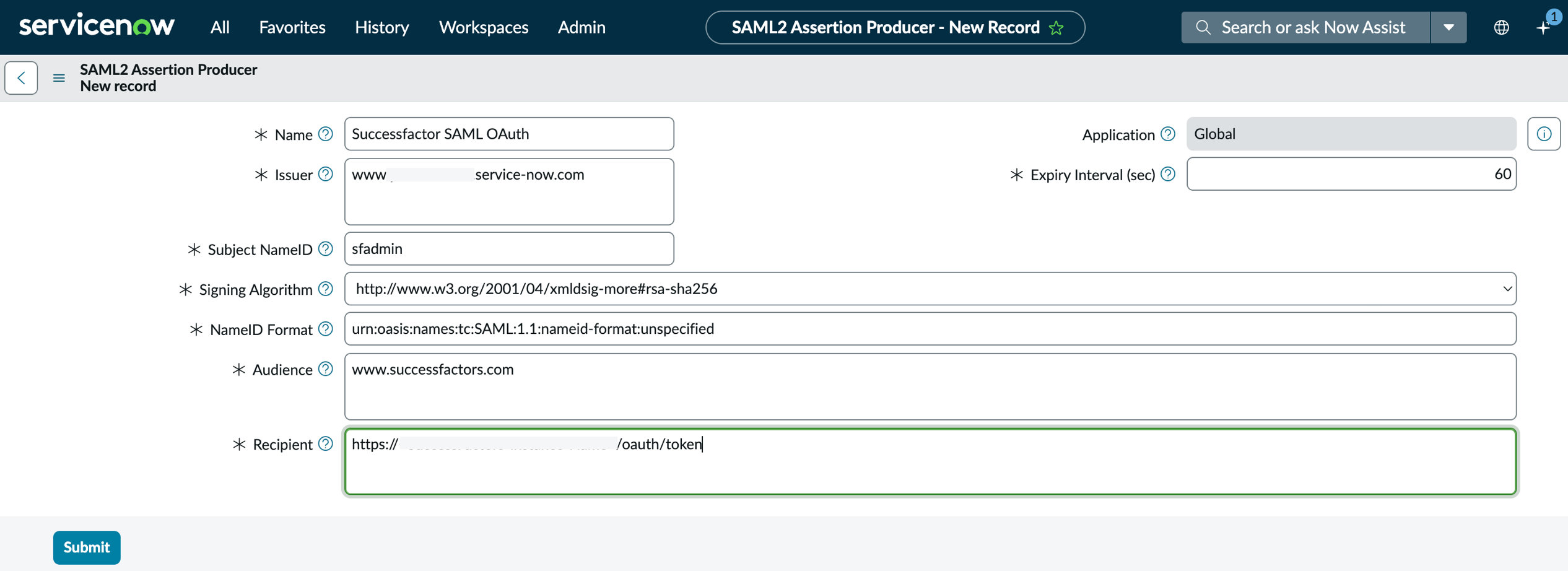Focus the Name input field
This screenshot has width=1568, height=571.
[509, 134]
